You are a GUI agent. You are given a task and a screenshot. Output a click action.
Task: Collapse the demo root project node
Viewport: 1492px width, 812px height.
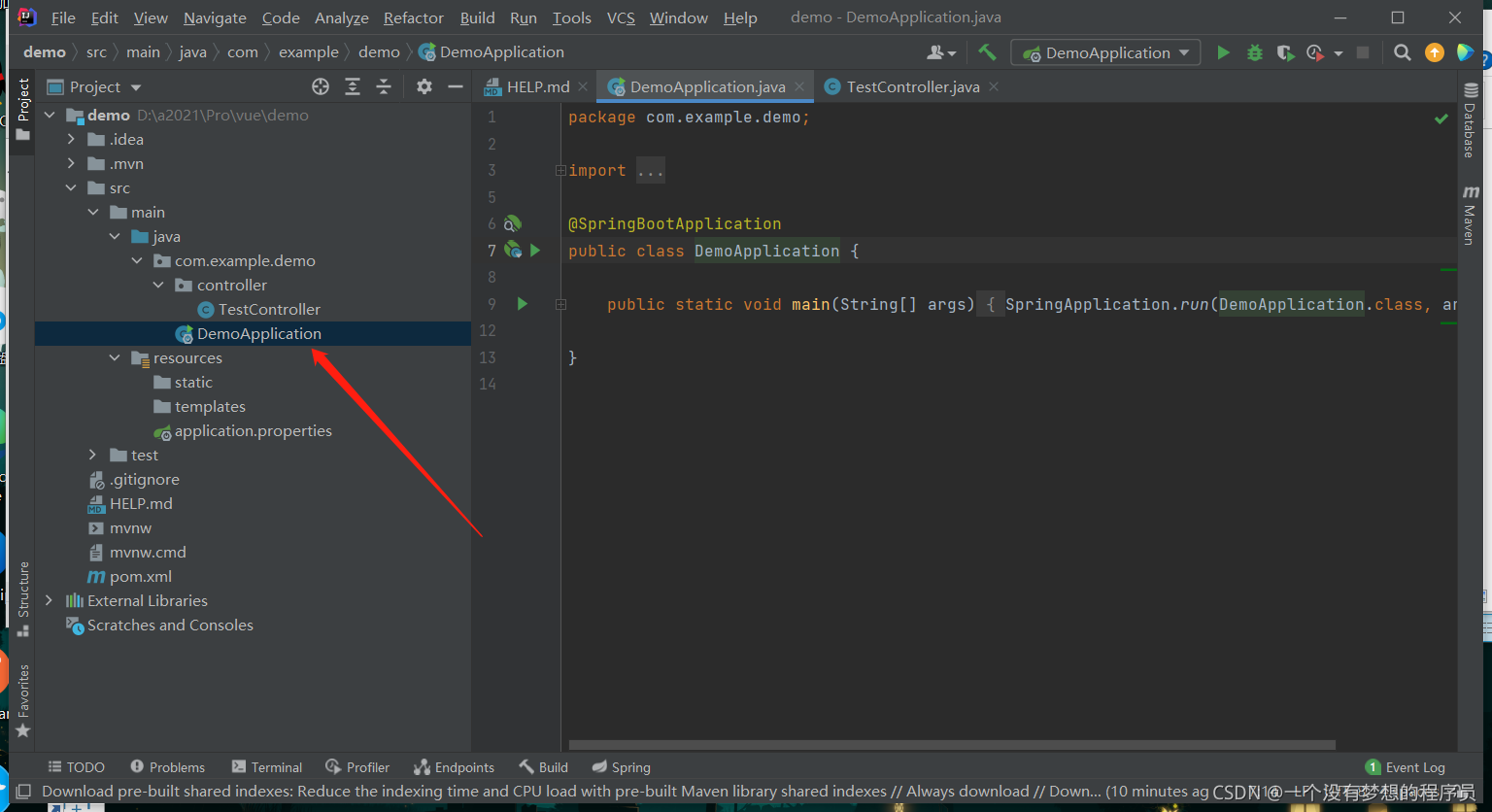[x=51, y=115]
